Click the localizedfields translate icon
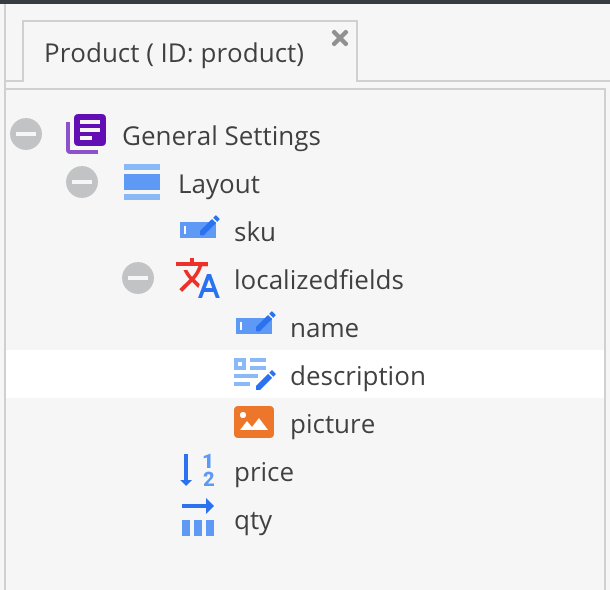This screenshot has height=590, width=610. 197,279
